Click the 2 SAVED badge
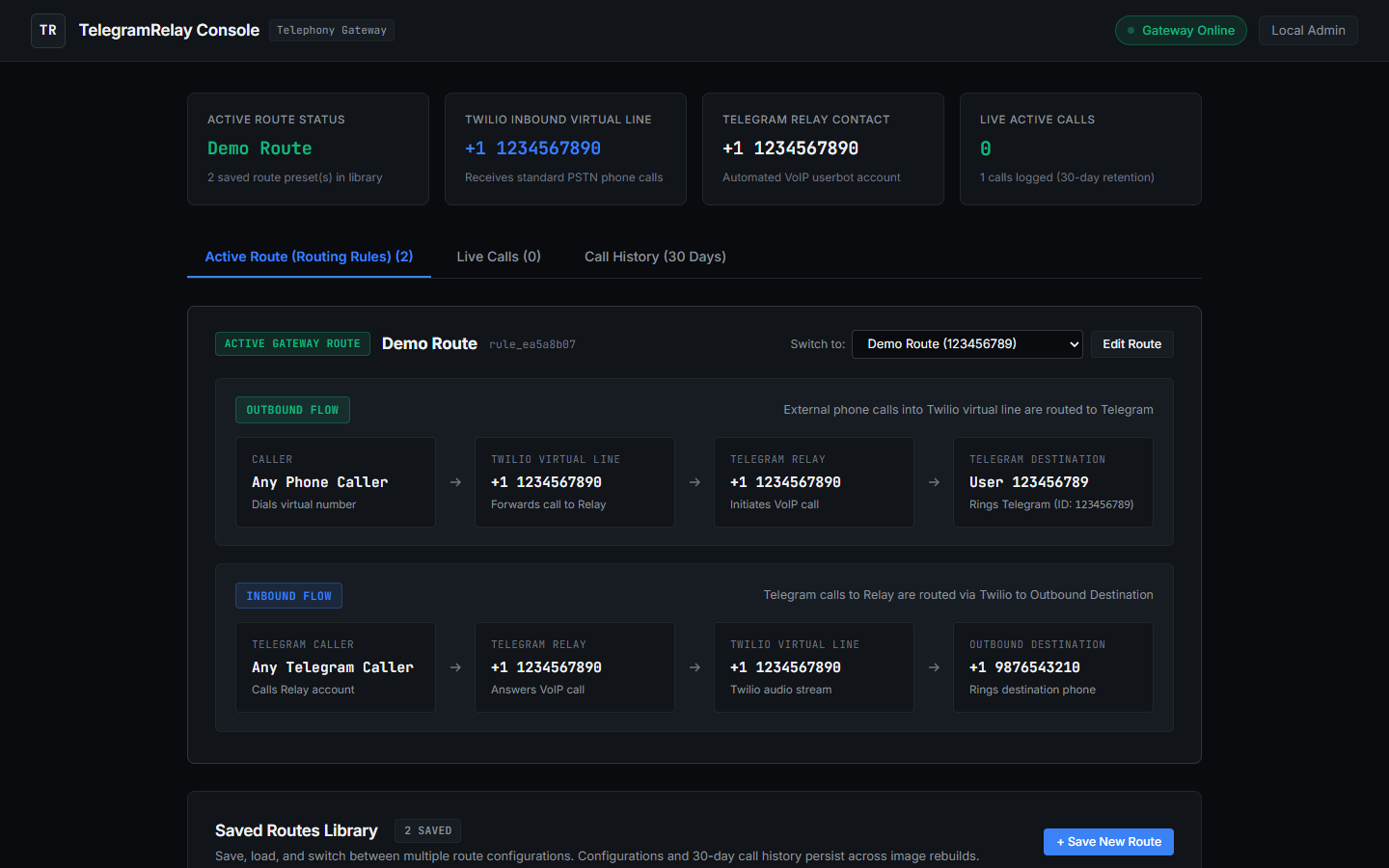This screenshot has height=868, width=1389. coord(427,831)
